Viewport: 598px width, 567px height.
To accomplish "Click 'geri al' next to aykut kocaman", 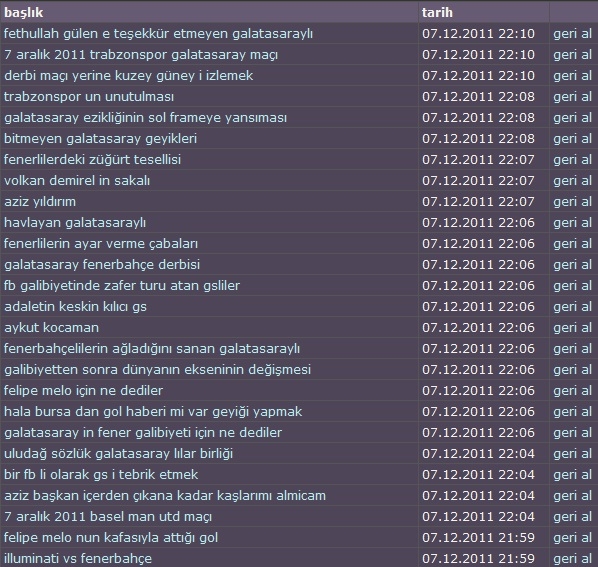I will 572,328.
